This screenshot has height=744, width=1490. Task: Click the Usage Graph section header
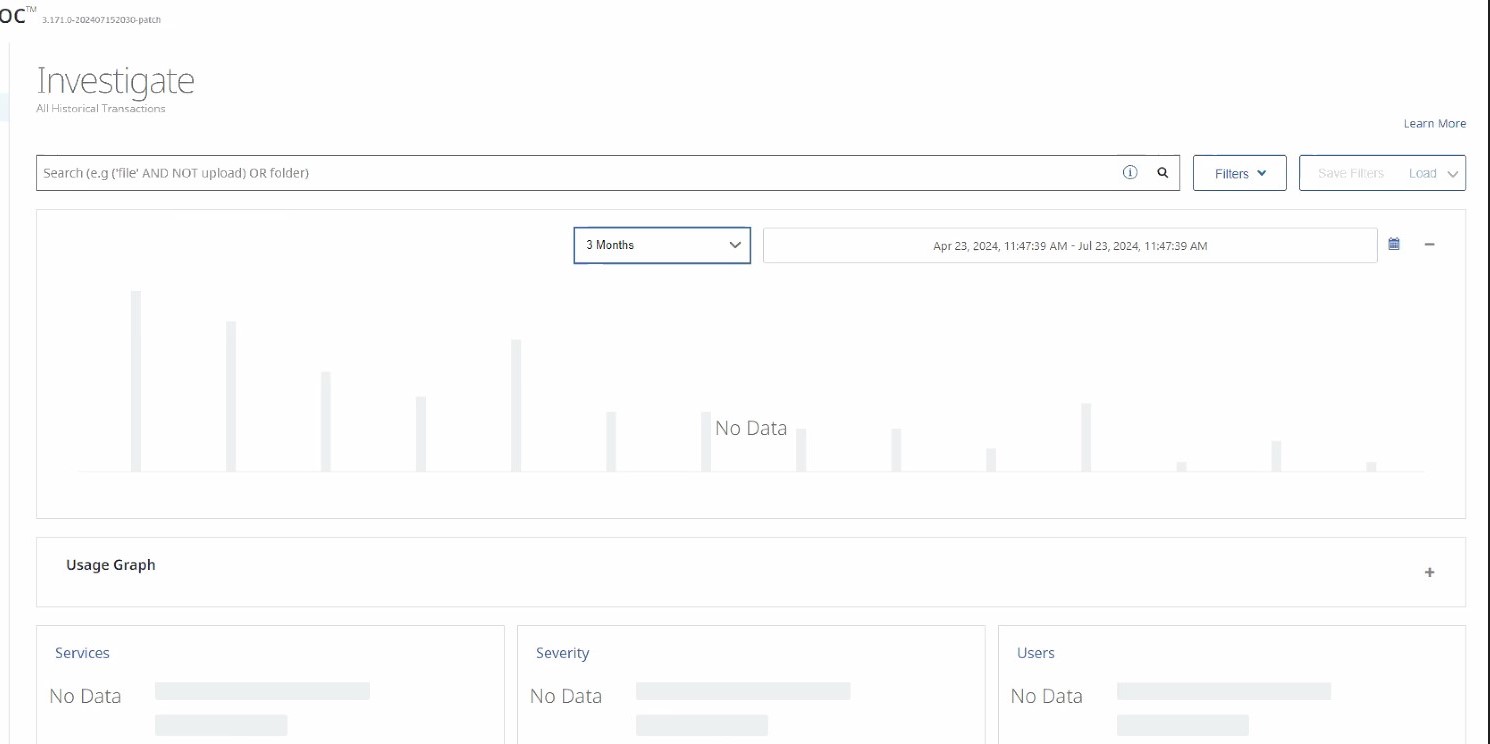[x=111, y=565]
